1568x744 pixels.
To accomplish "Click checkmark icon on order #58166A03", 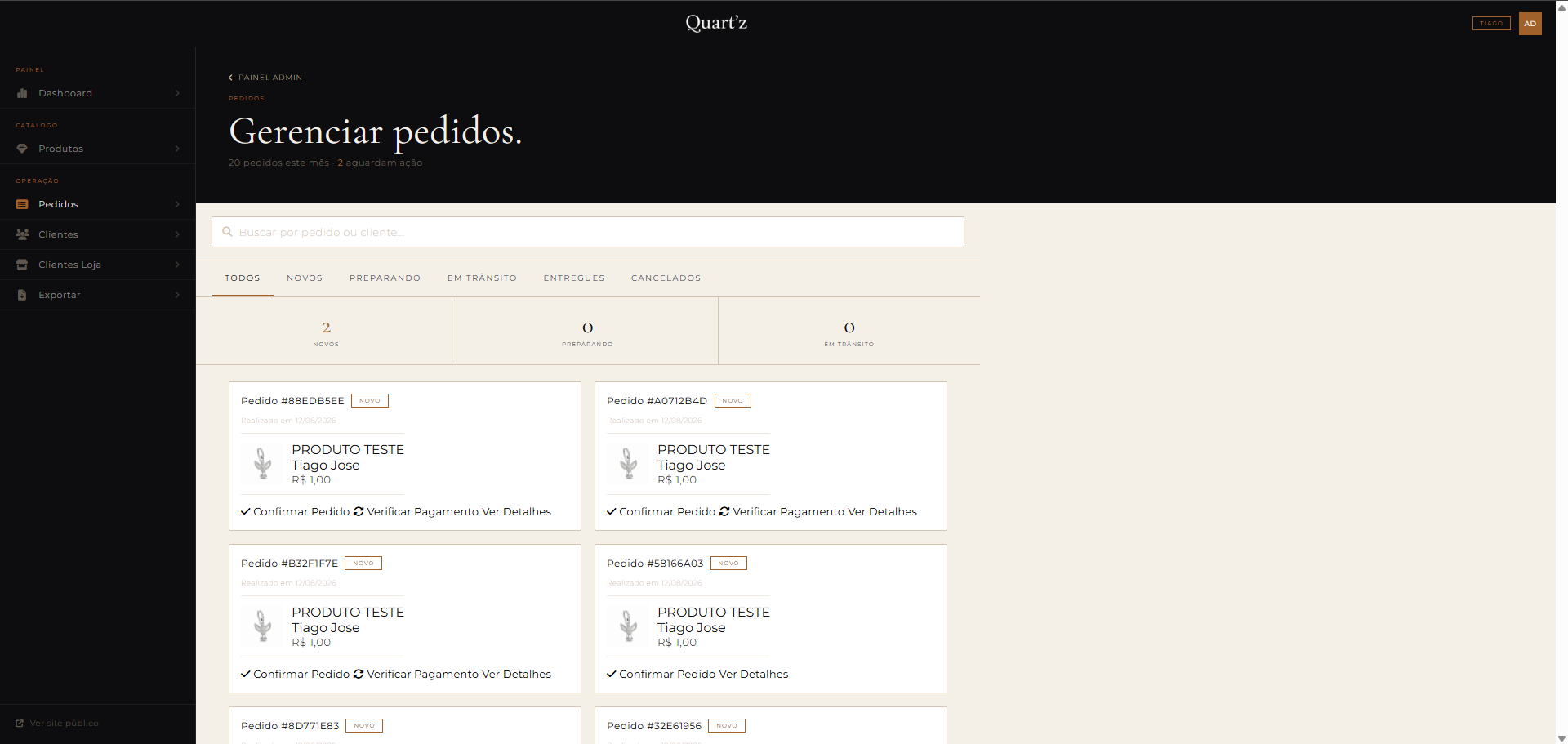I will 612,674.
